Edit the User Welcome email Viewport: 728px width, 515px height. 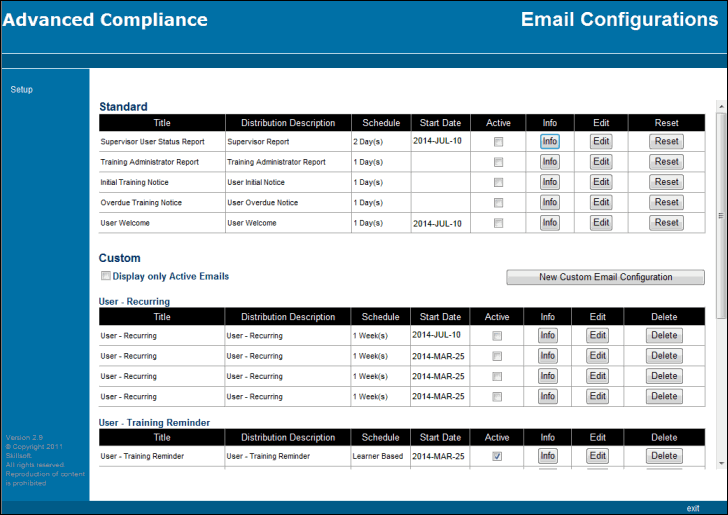pyautogui.click(x=600, y=223)
